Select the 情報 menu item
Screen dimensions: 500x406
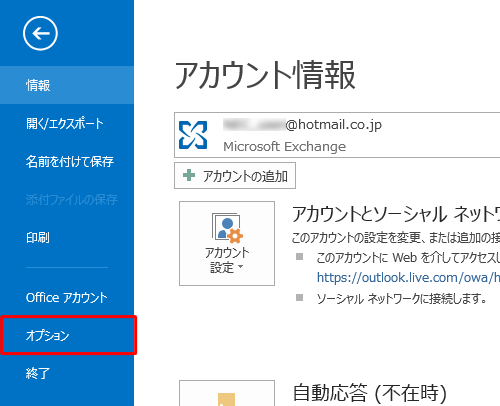click(67, 85)
